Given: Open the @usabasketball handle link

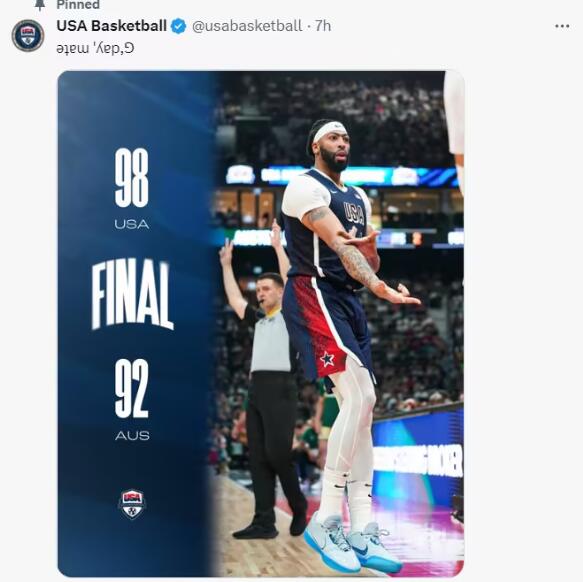Looking at the screenshot, I should [247, 26].
